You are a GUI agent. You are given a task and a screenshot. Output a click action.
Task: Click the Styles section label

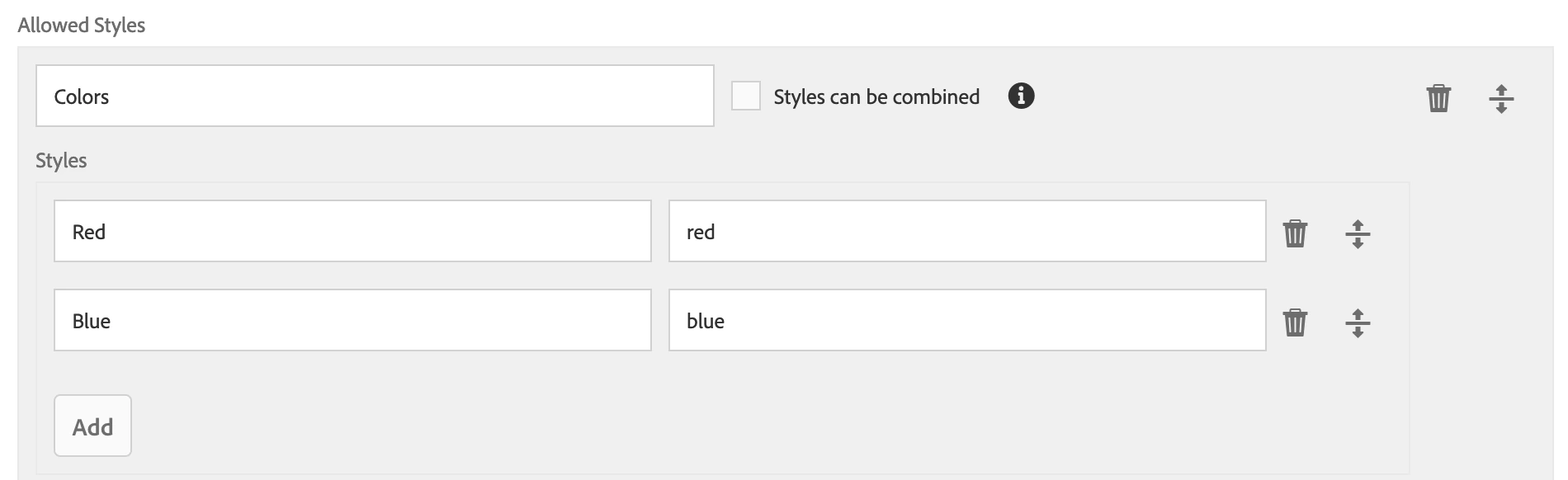[x=61, y=160]
